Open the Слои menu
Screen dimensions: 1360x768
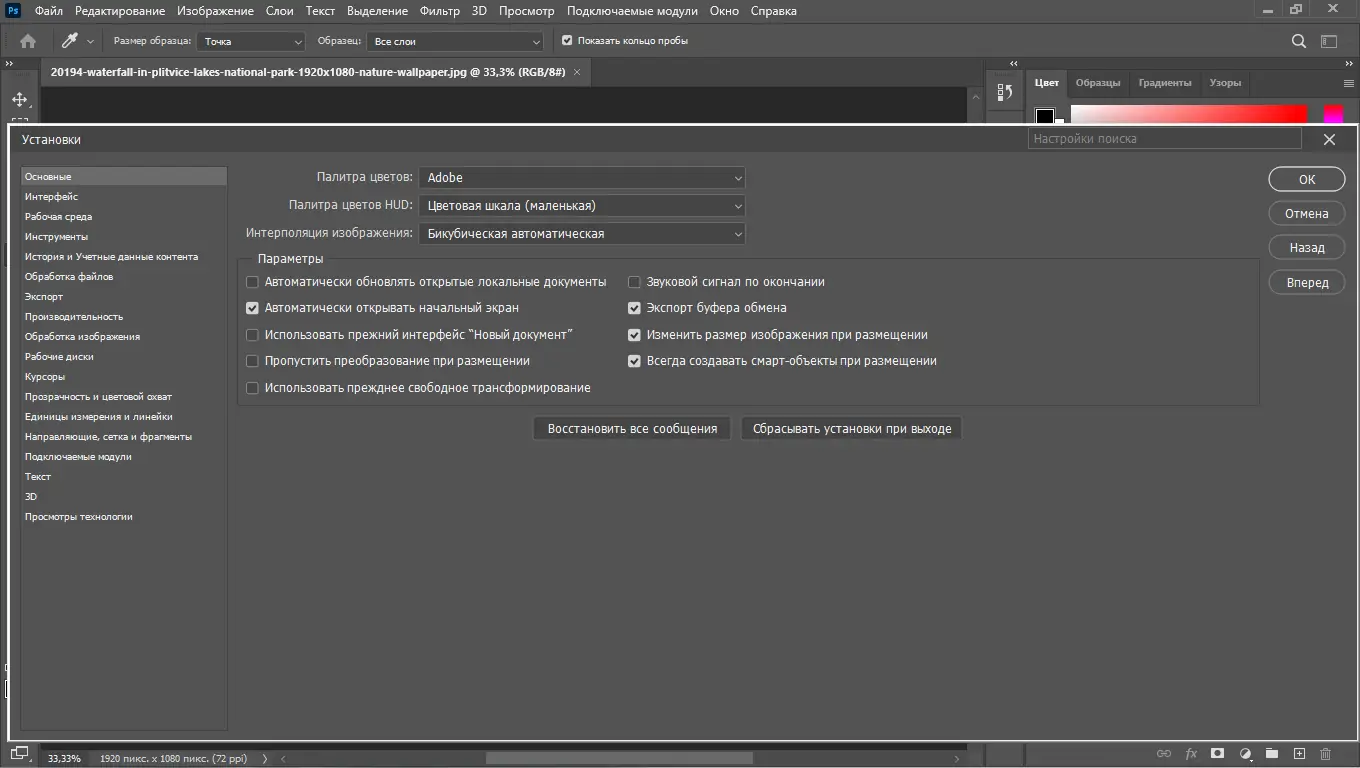click(x=280, y=11)
